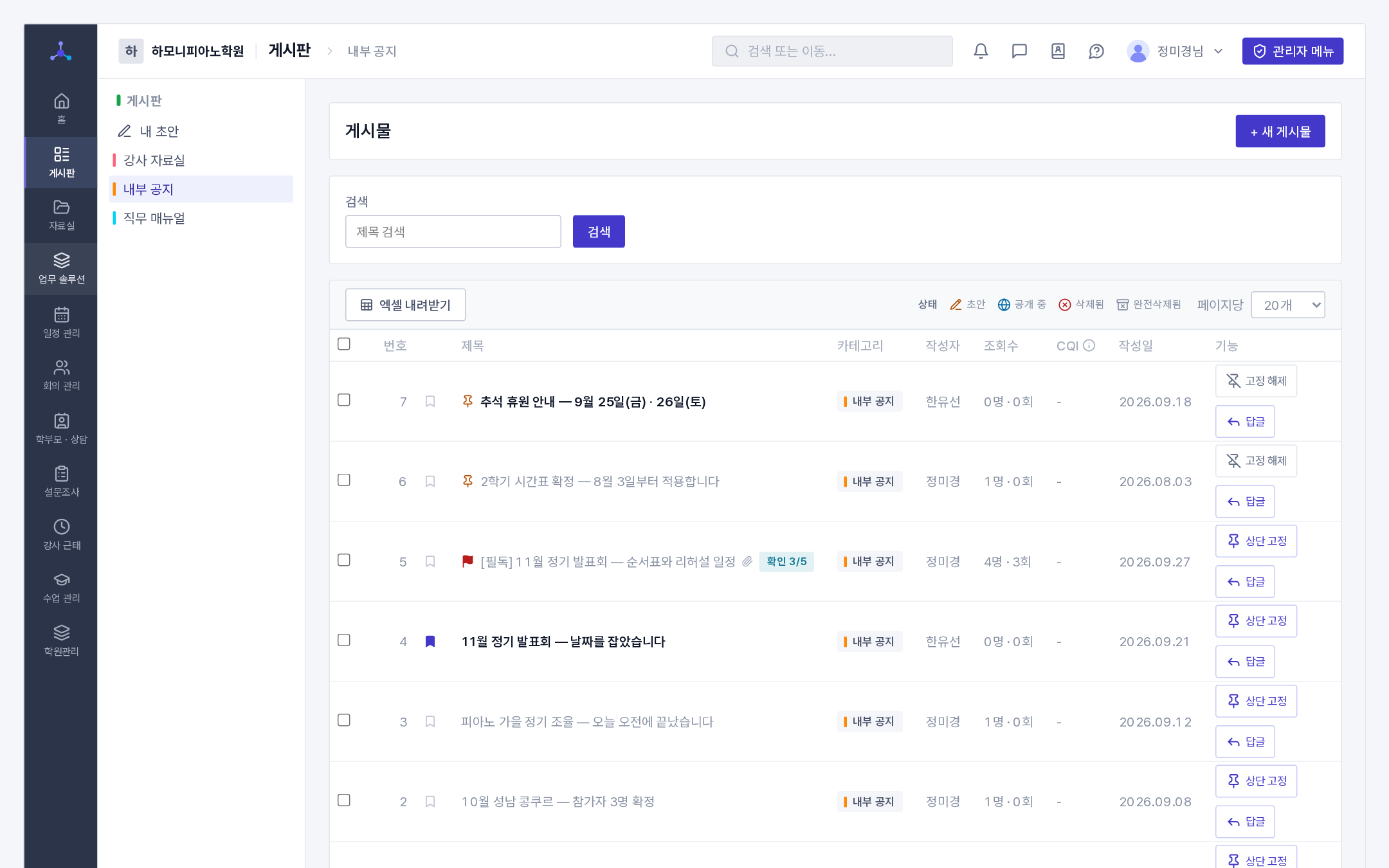Bookmark post 7 추석 휴원 안내
This screenshot has height=868, width=1389.
430,401
